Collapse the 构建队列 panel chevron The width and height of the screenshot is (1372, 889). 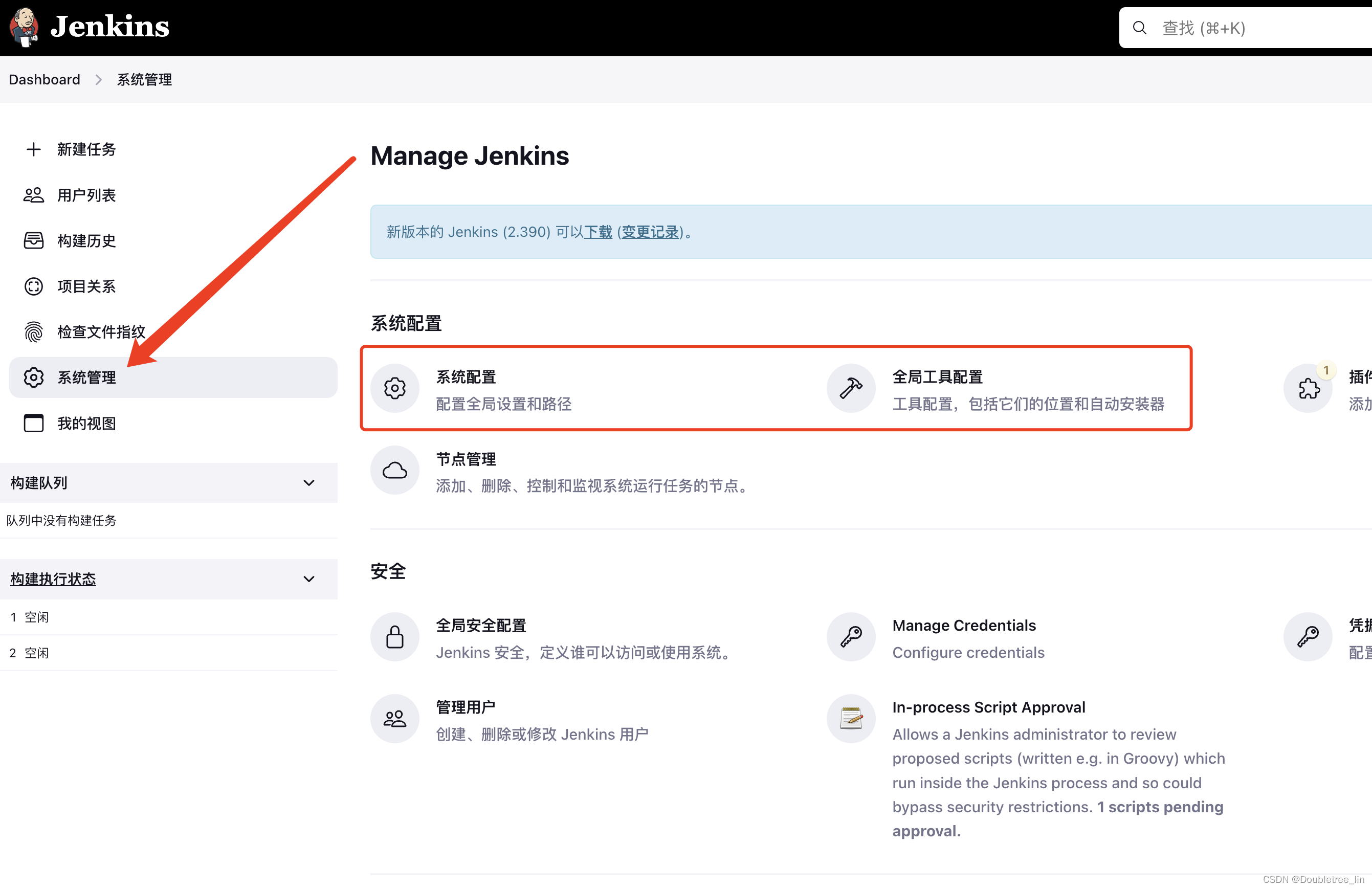309,483
